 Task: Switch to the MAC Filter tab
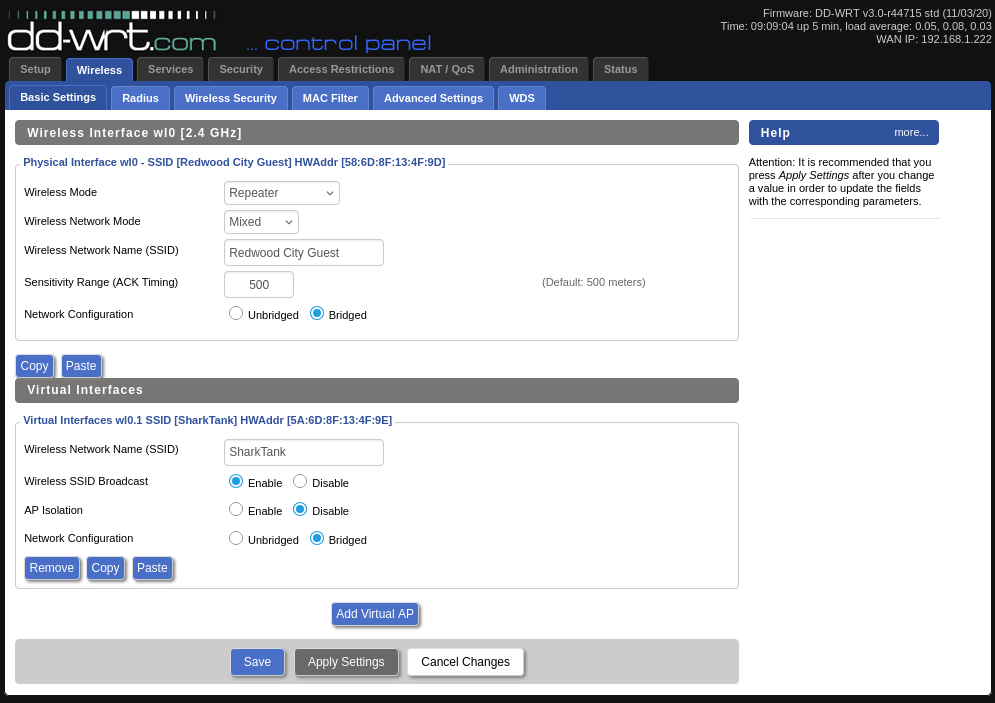tap(330, 98)
